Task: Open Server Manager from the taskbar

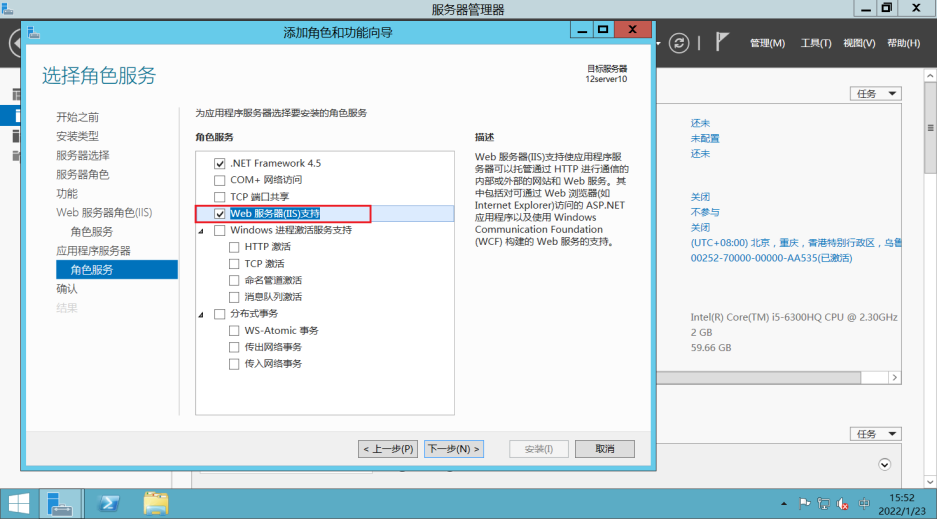Action: click(60, 504)
